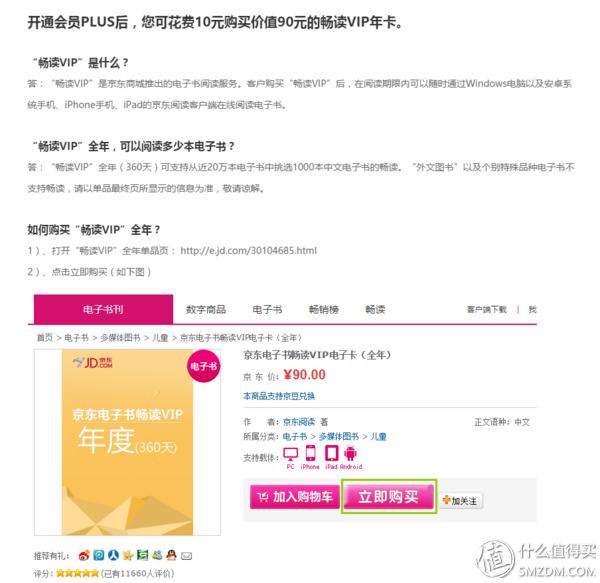This screenshot has width=600, height=583.
Task: Open the 京东阅读 author link
Action: pyautogui.click(x=299, y=422)
